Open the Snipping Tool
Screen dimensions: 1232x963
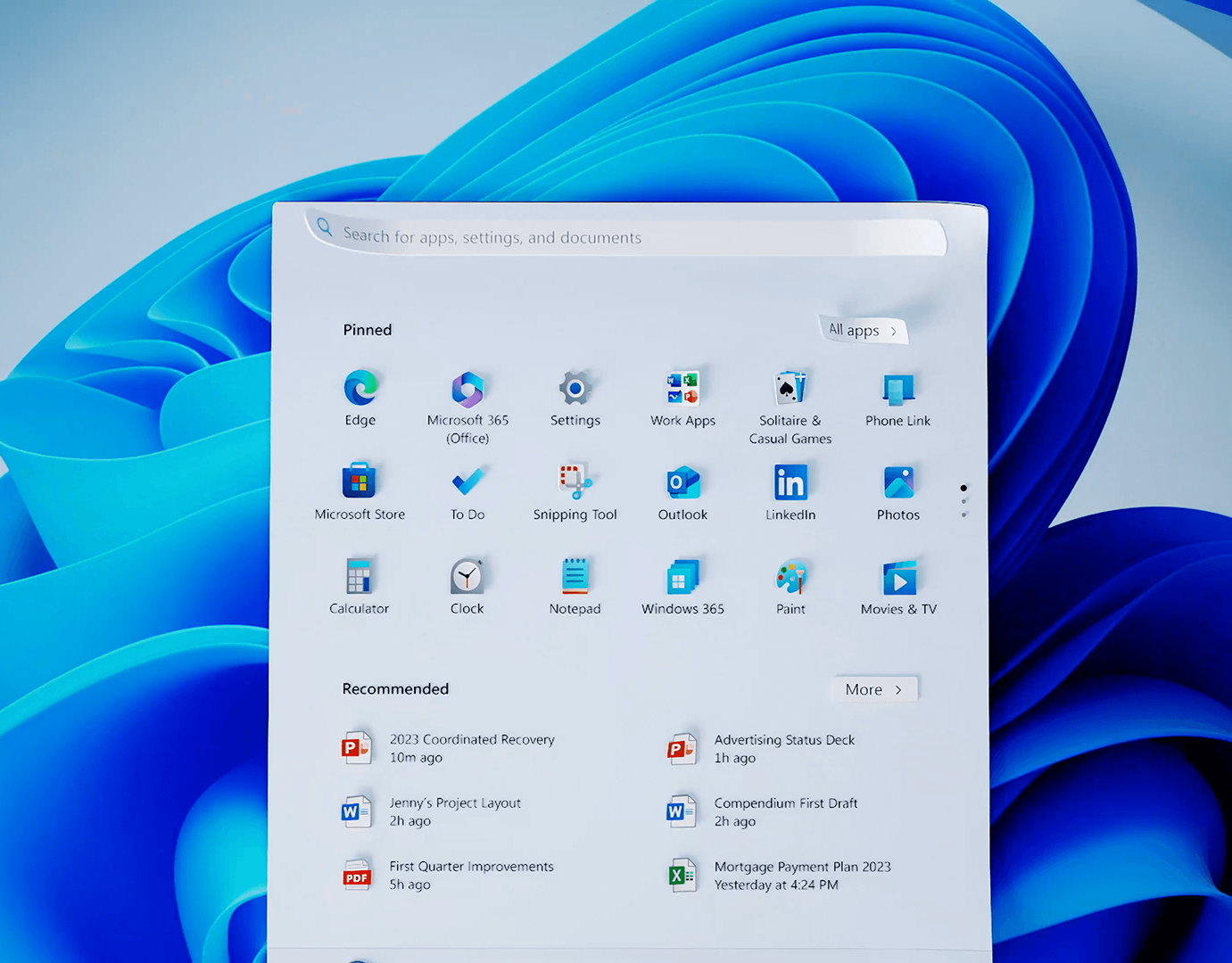(x=575, y=481)
